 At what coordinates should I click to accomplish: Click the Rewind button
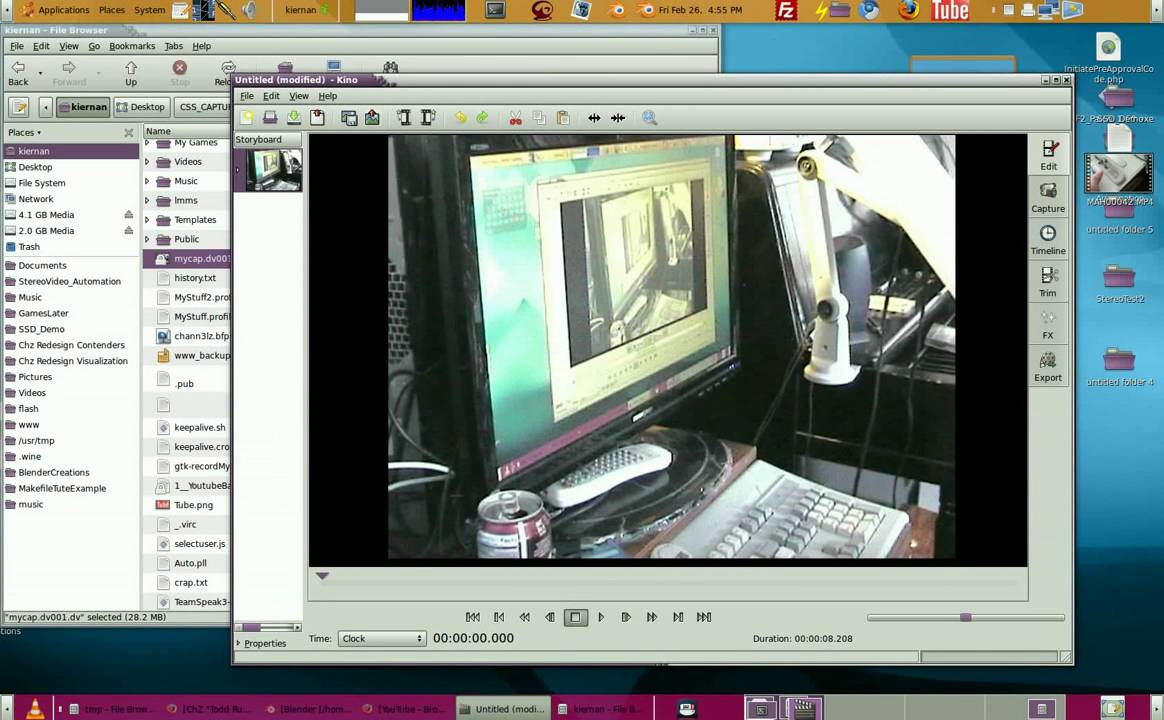[525, 617]
